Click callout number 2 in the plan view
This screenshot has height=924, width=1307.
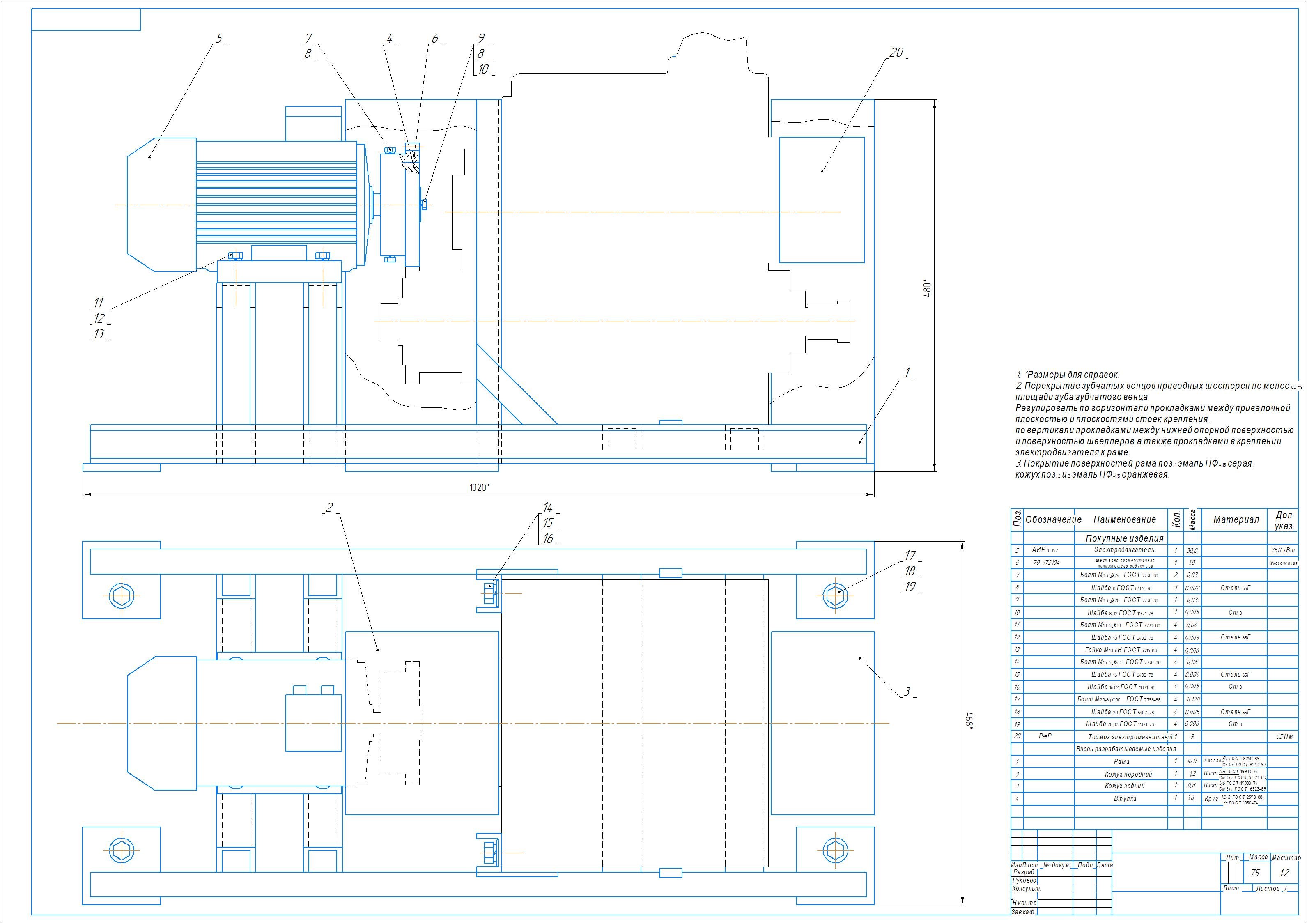[329, 508]
